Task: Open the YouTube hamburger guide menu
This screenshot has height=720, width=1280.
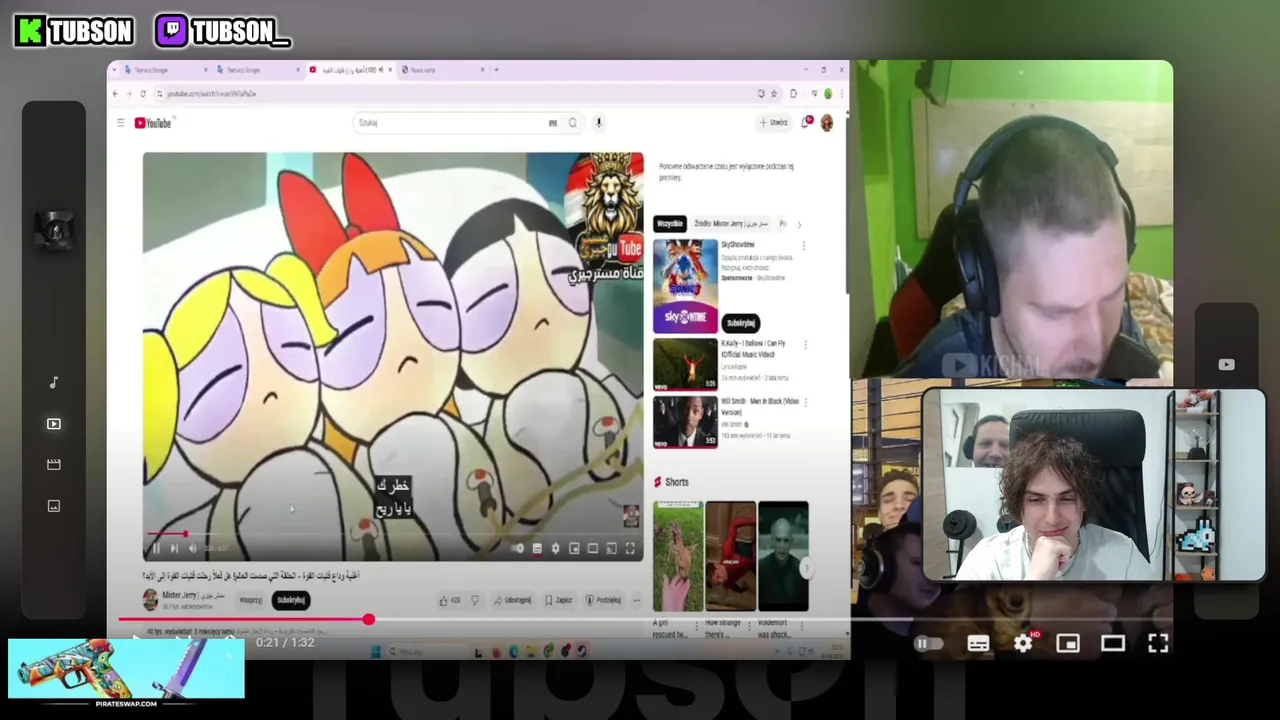Action: coord(120,123)
